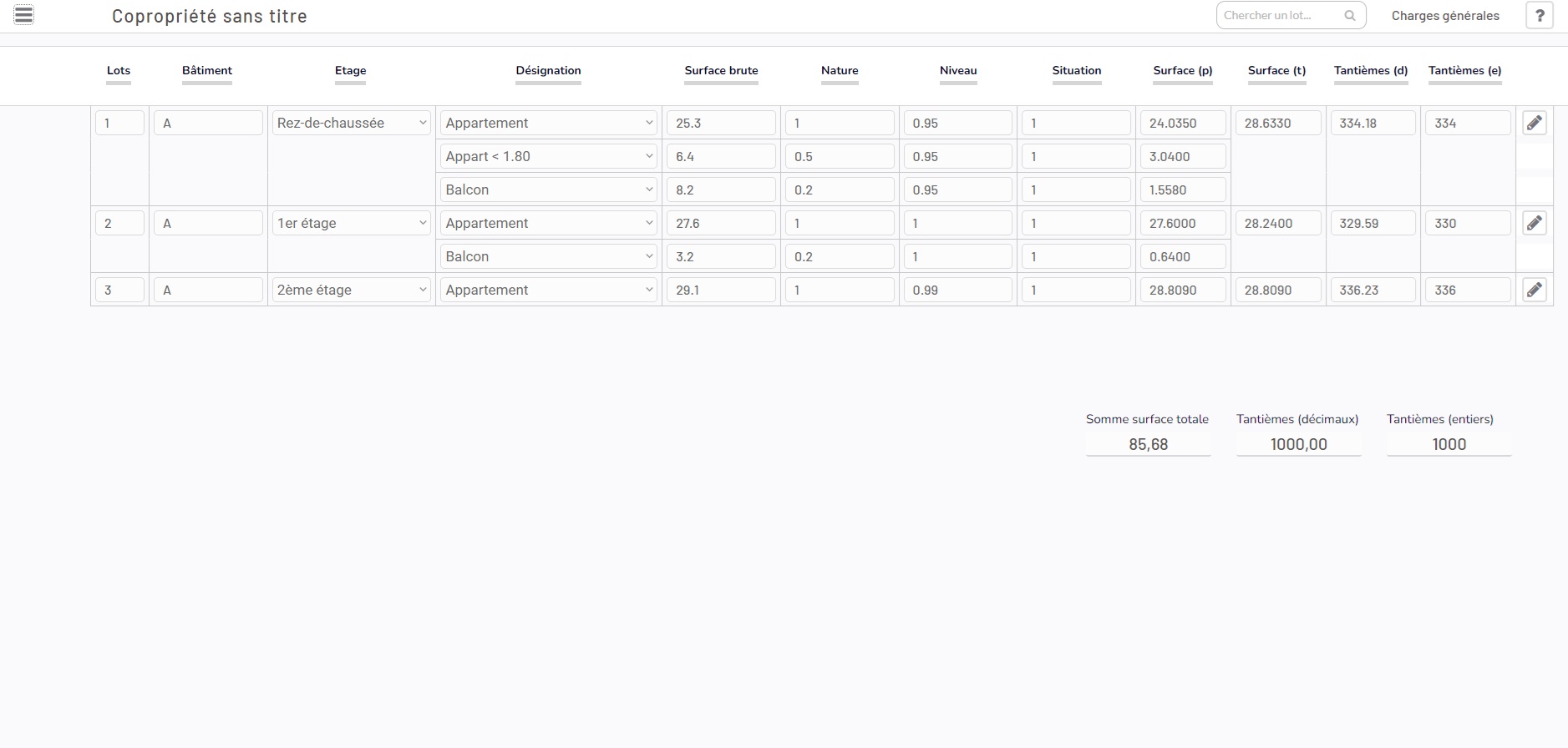Screen dimensions: 1568x748
Task: Open the help question mark button
Action: click(x=1539, y=16)
